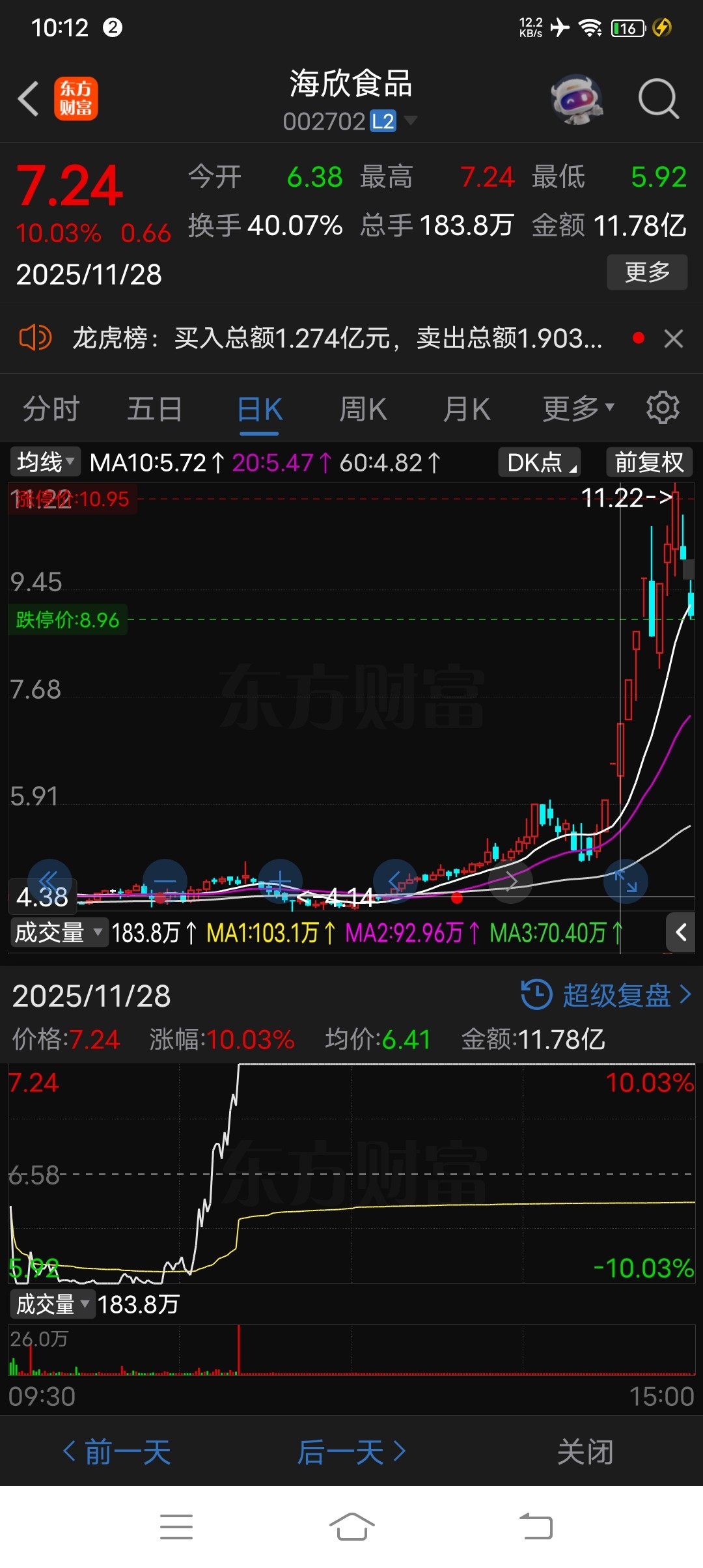Go to 后一天 next day
This screenshot has height=1568, width=703.
[x=351, y=1451]
